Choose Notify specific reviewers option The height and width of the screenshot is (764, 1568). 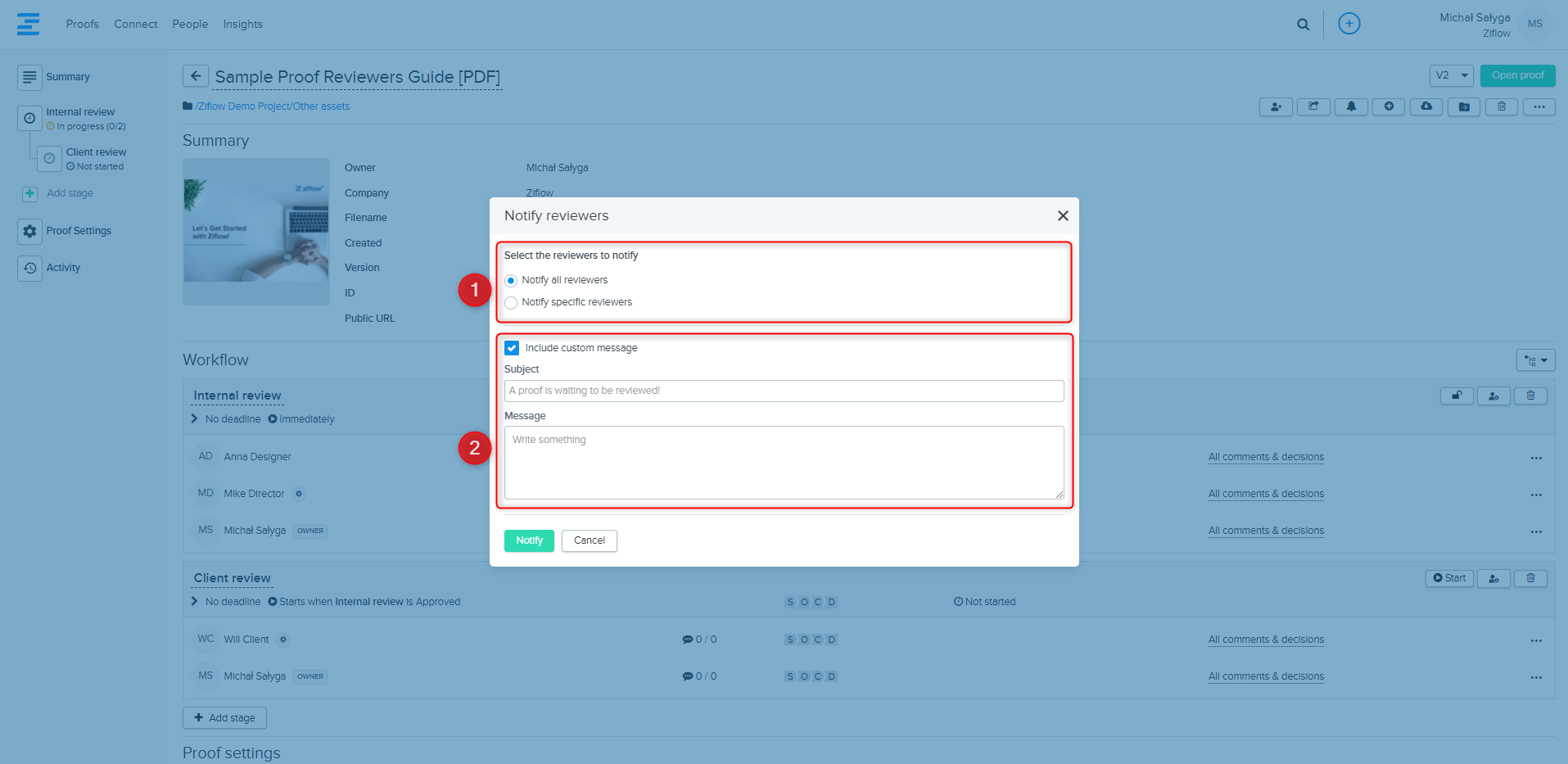pos(511,303)
